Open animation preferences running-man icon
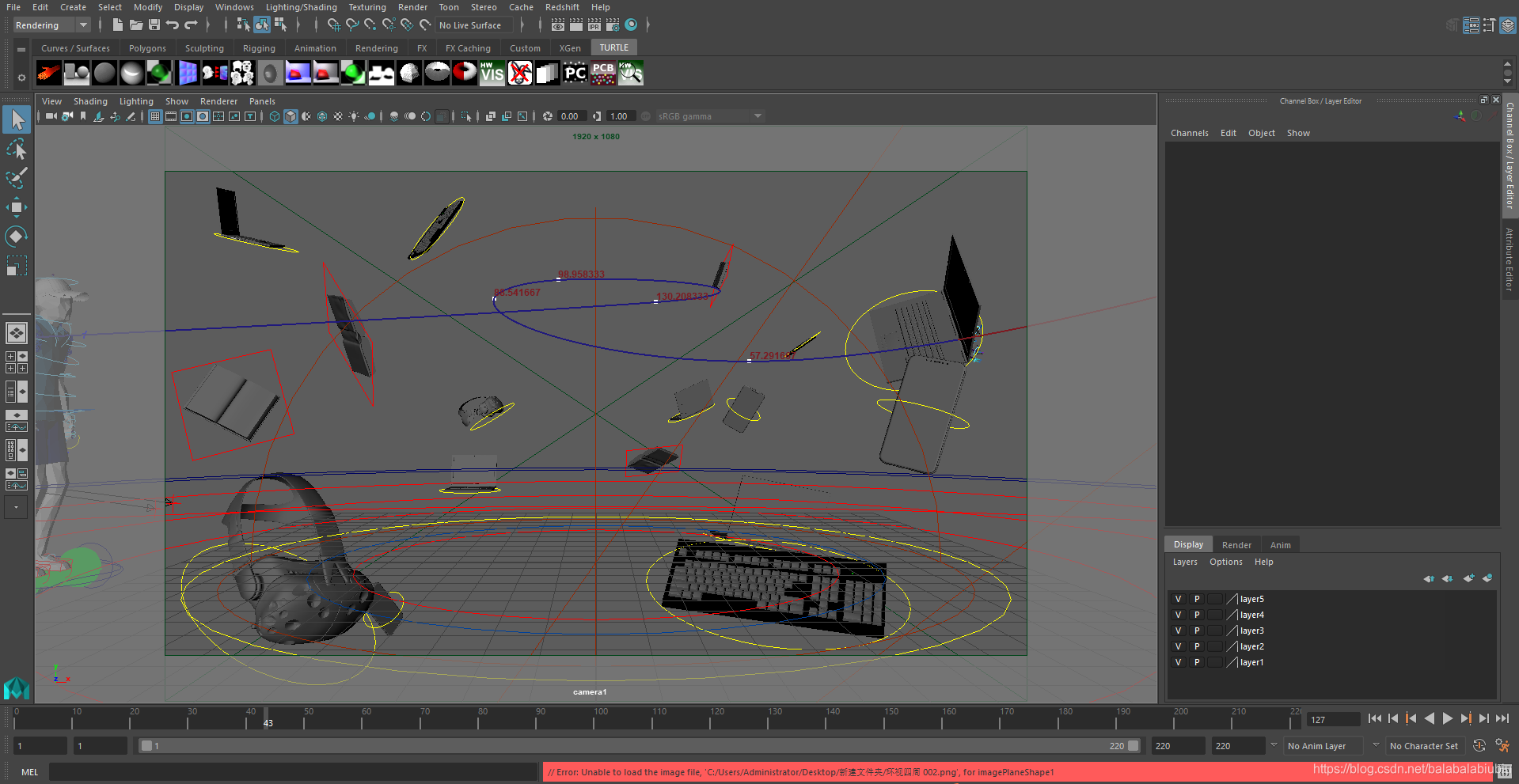Image resolution: width=1519 pixels, height=784 pixels. point(1502,745)
